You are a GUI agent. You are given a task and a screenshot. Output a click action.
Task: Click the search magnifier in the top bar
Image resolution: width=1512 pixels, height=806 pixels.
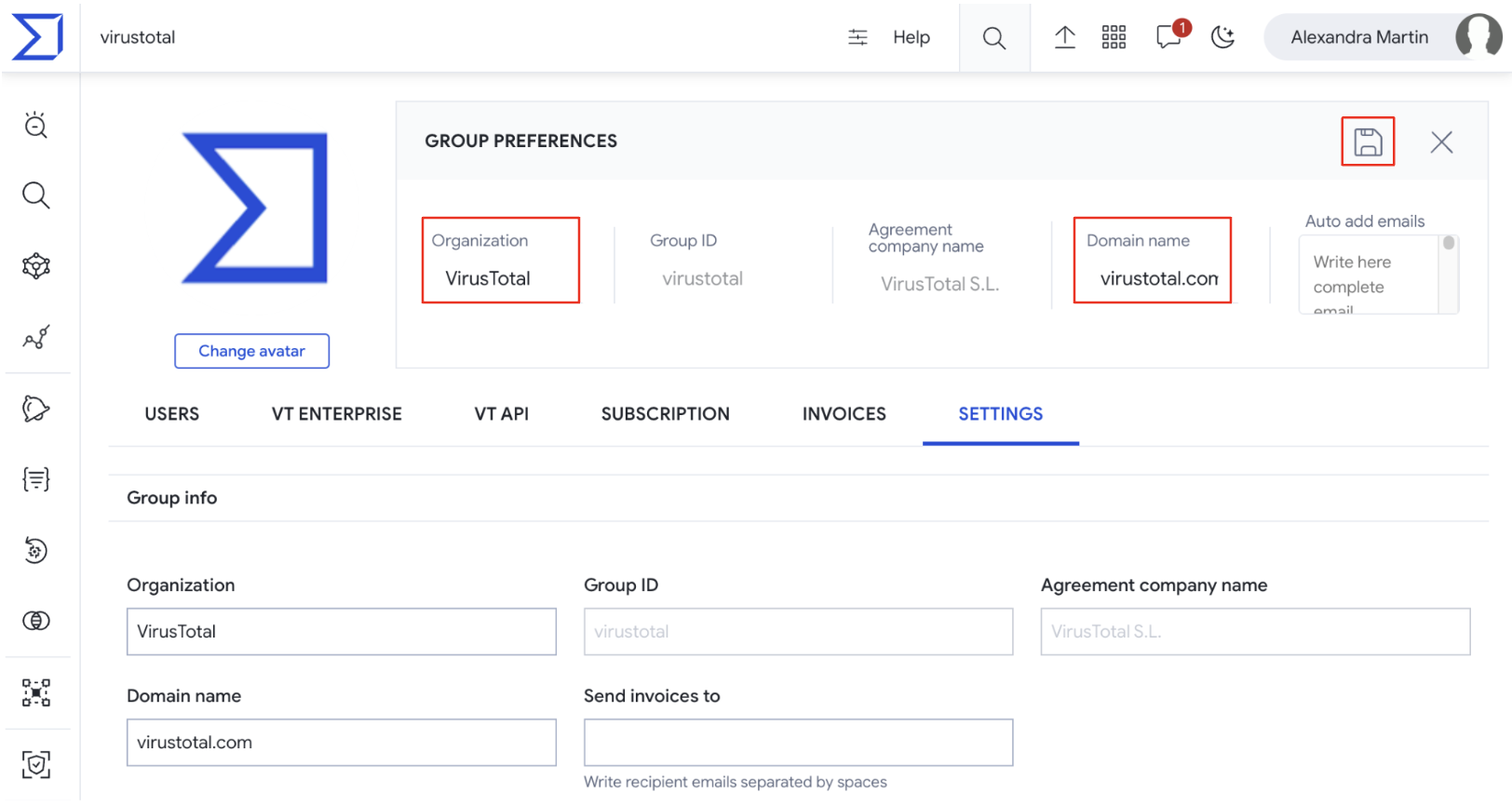pos(994,38)
